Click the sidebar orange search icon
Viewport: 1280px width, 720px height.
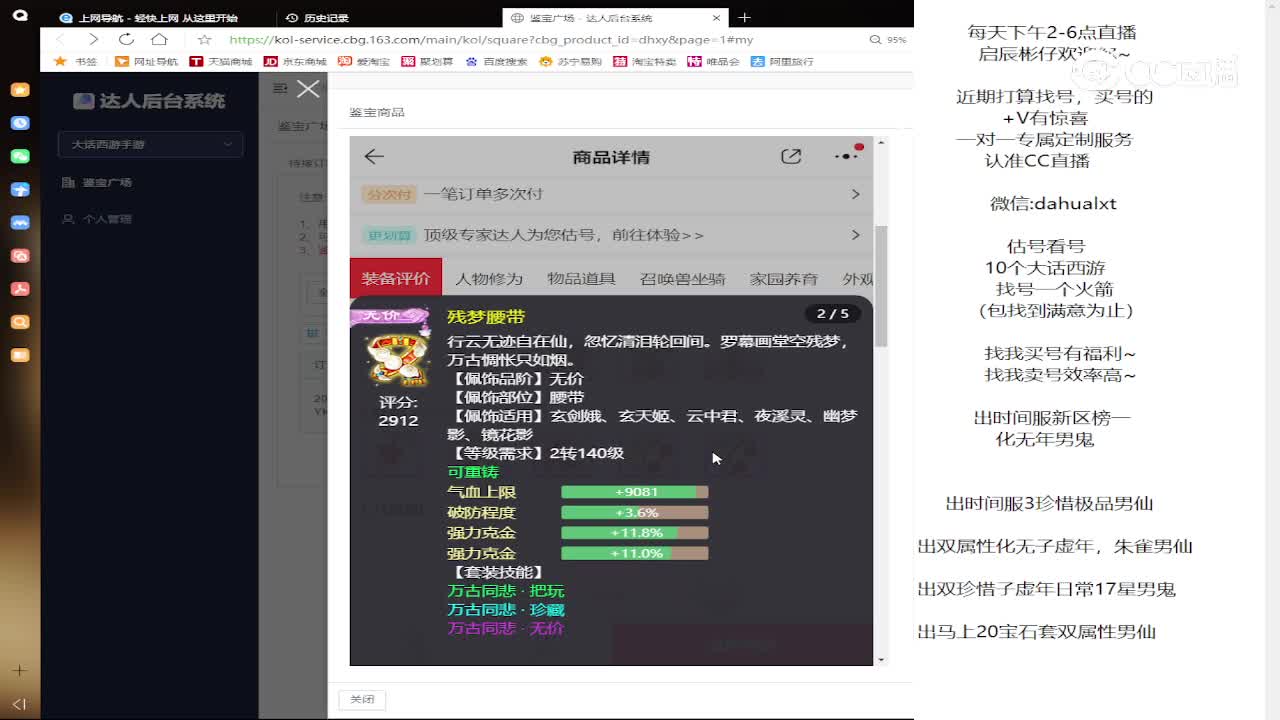point(19,321)
